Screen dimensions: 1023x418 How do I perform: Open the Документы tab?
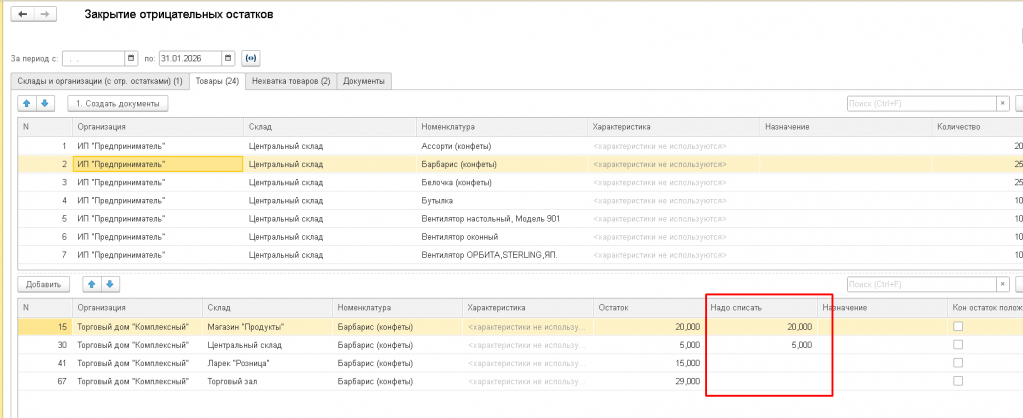(364, 80)
